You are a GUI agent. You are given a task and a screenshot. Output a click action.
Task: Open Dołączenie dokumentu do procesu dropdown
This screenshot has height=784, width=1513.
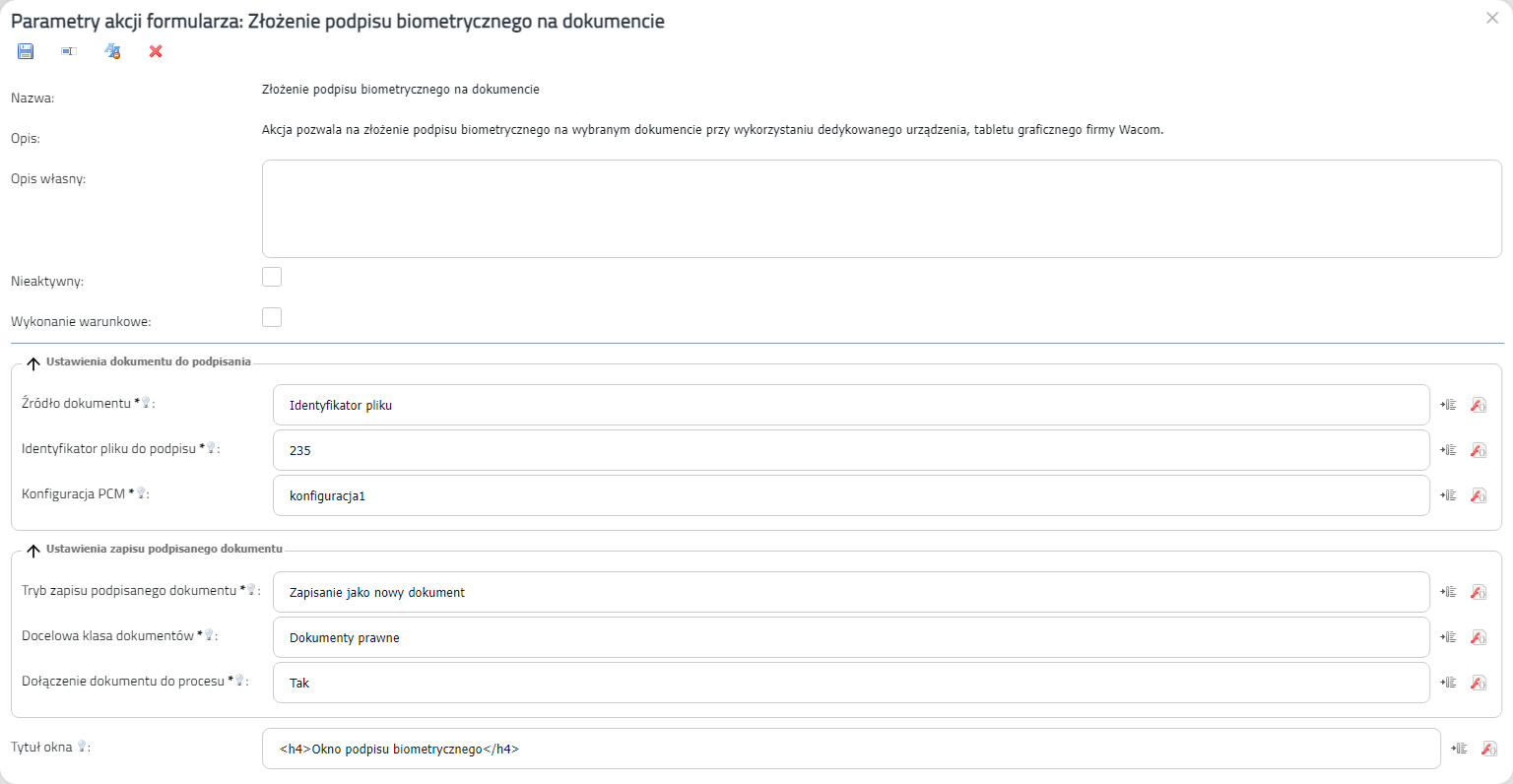851,683
